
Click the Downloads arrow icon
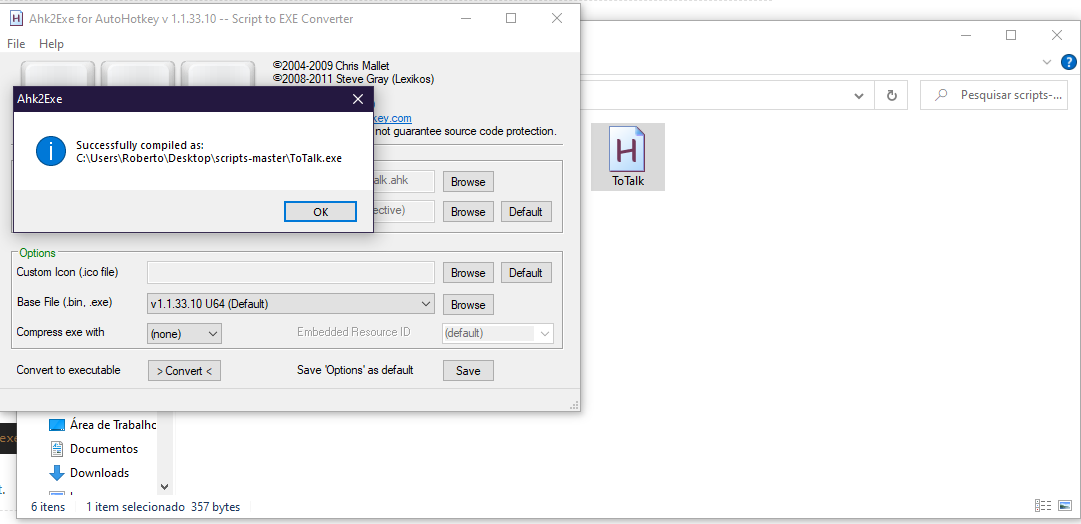(57, 473)
